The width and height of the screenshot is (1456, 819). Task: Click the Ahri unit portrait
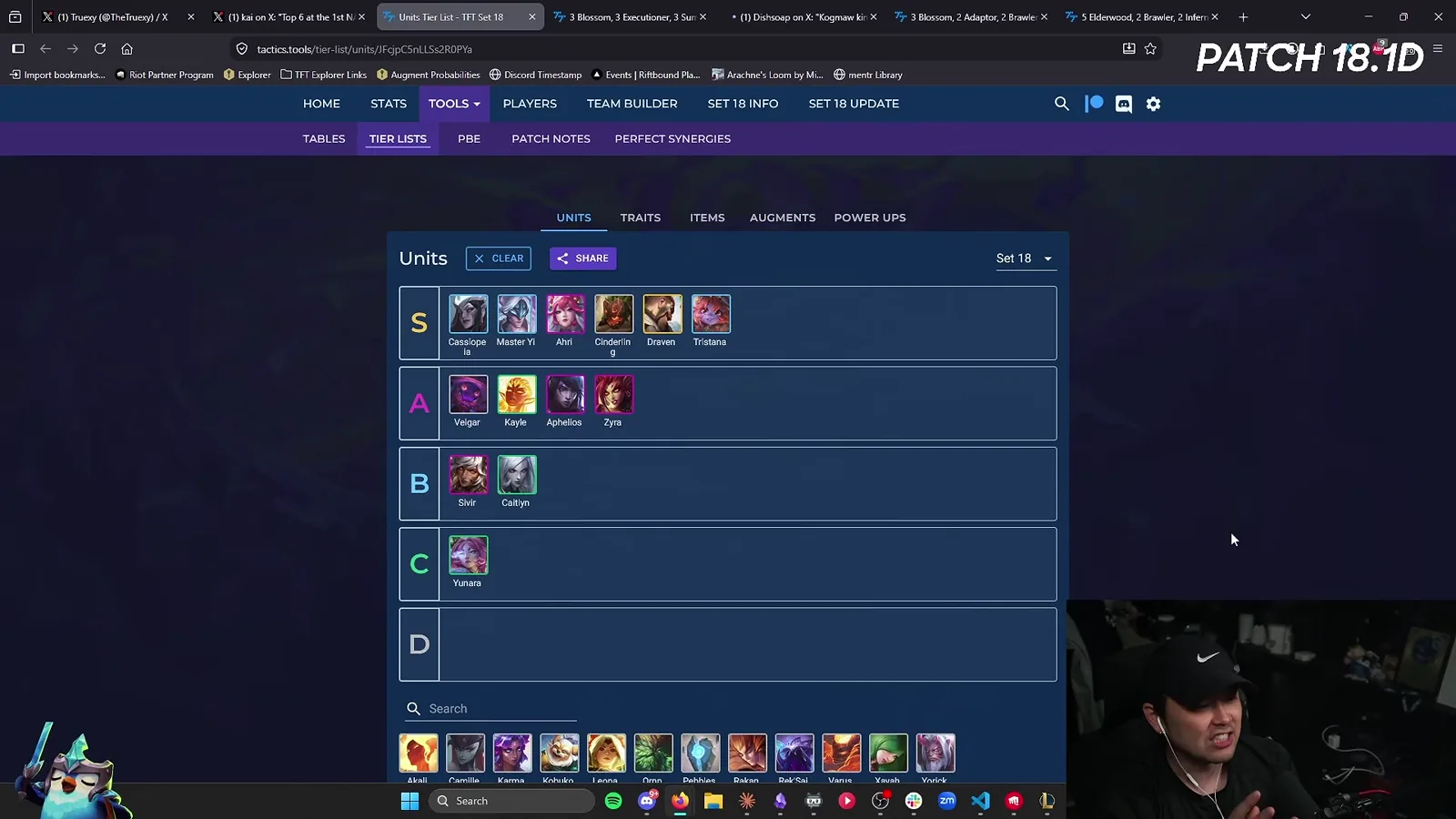tap(565, 314)
